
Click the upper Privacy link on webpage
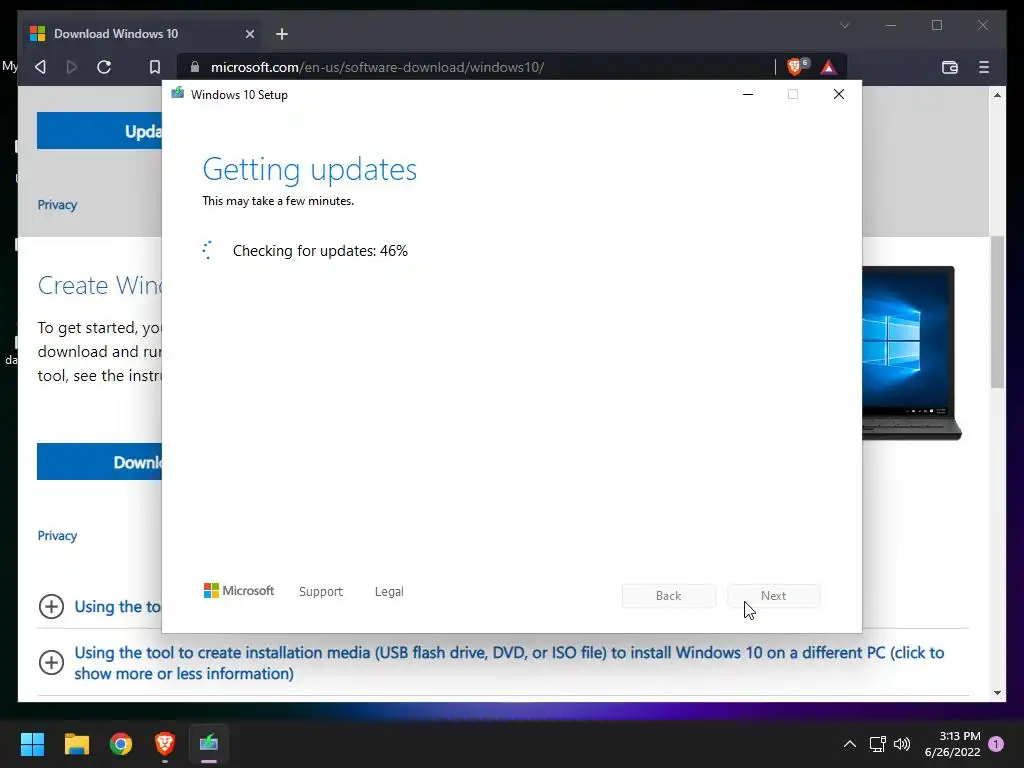(57, 205)
